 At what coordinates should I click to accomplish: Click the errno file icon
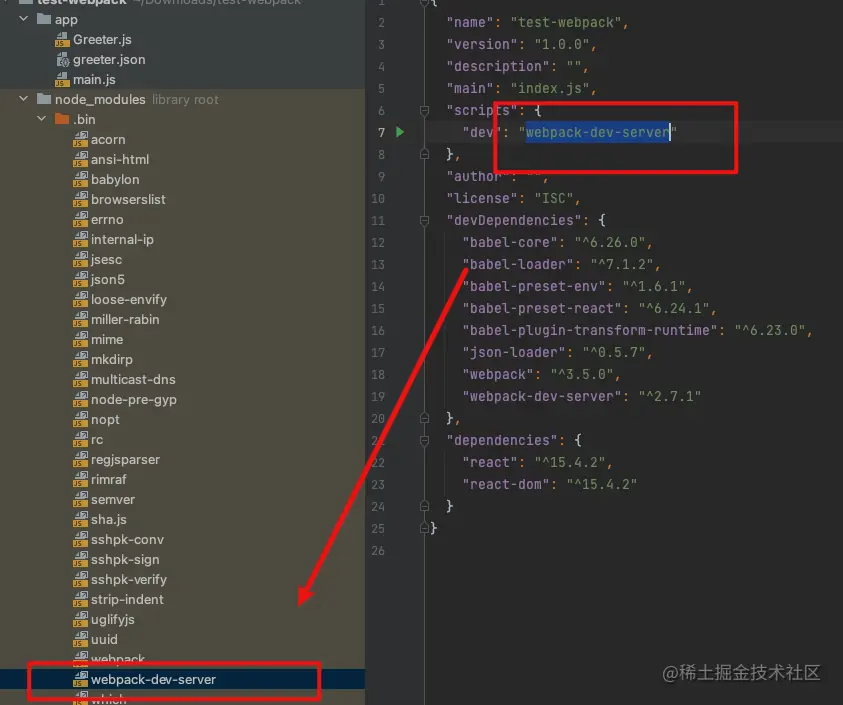[80, 220]
